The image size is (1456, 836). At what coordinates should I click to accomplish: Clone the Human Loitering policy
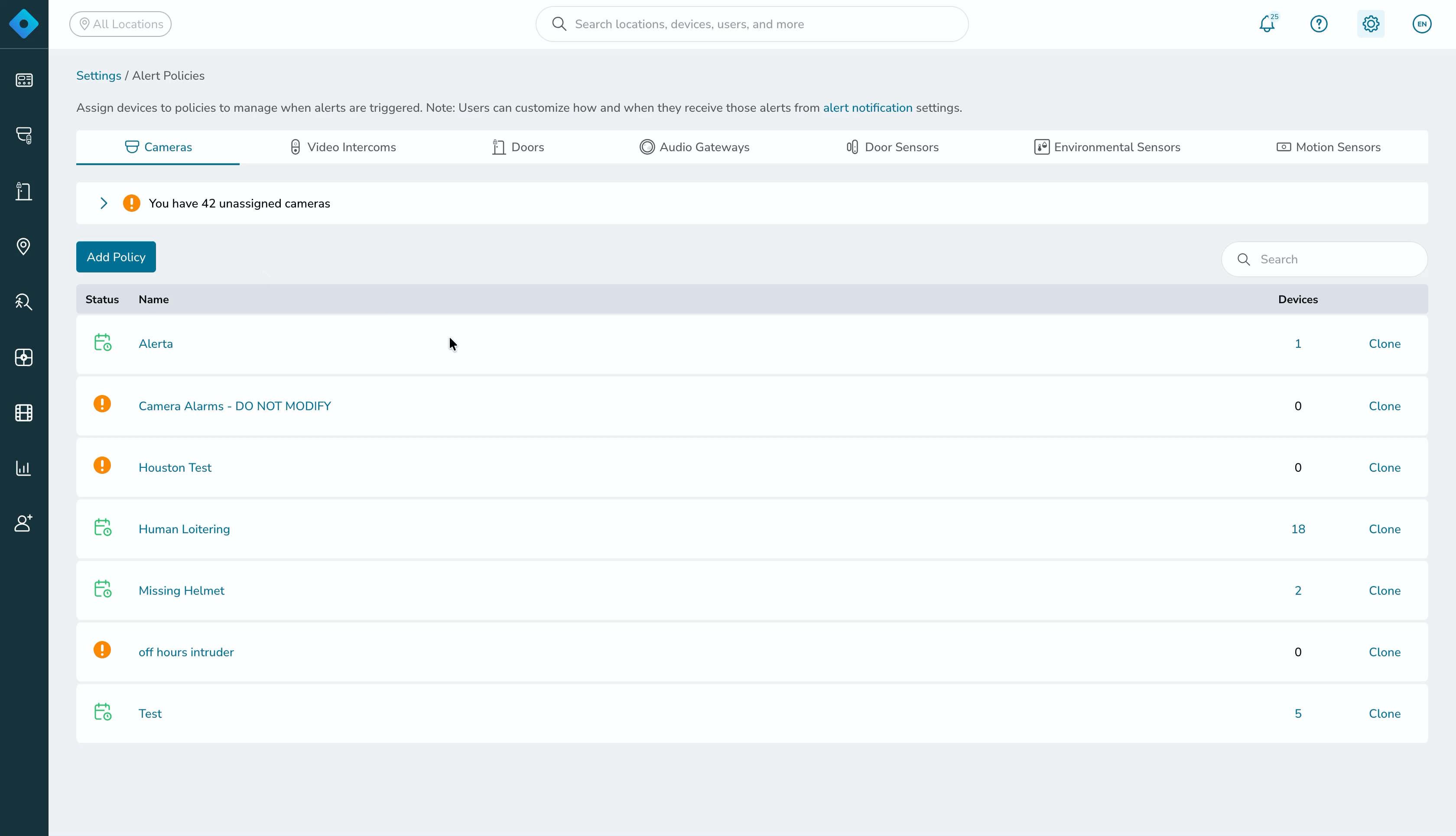(x=1384, y=529)
